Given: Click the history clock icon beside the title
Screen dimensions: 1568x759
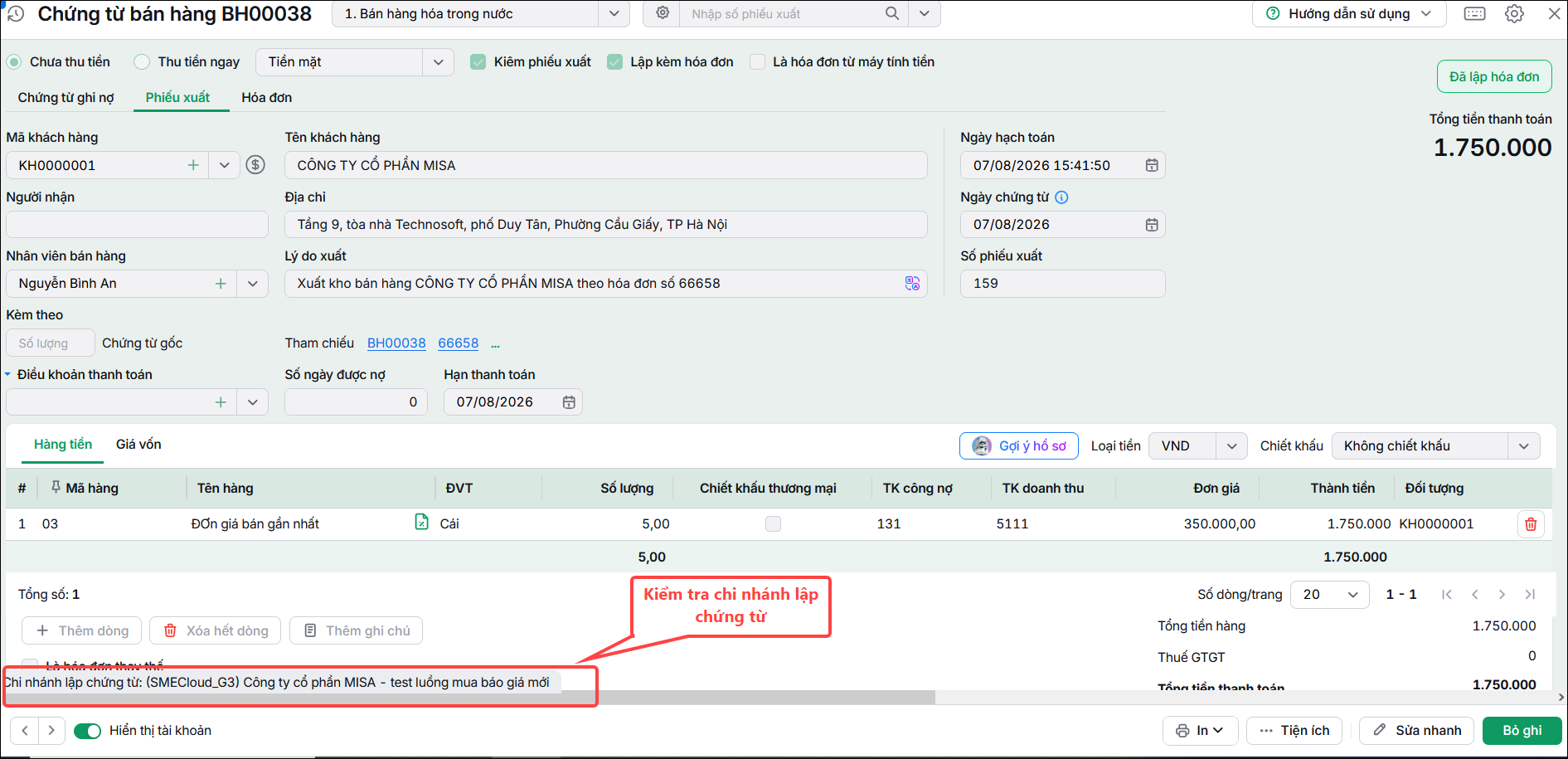Looking at the screenshot, I should click(x=16, y=12).
